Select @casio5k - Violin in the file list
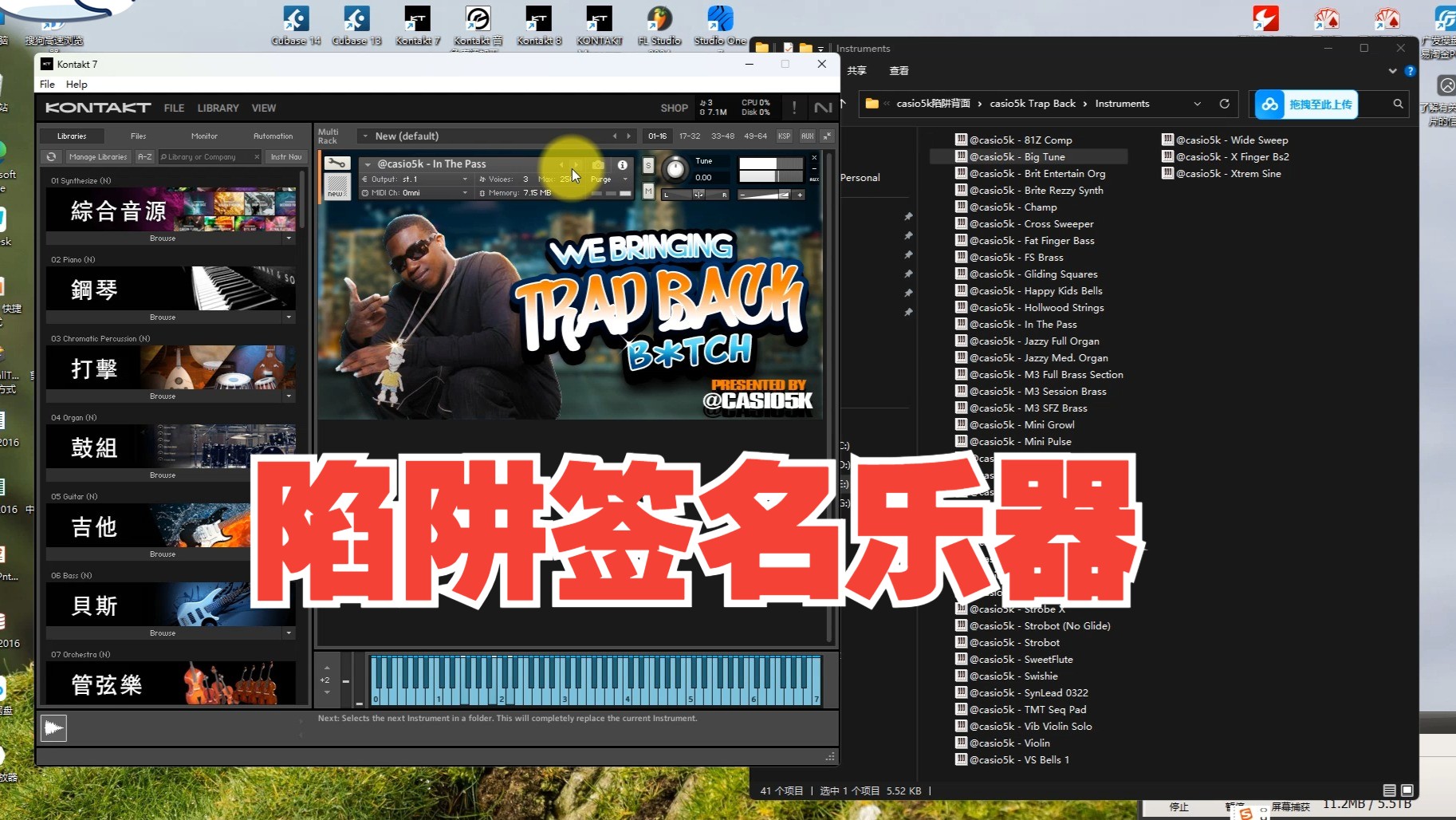1456x820 pixels. pyautogui.click(x=1011, y=743)
